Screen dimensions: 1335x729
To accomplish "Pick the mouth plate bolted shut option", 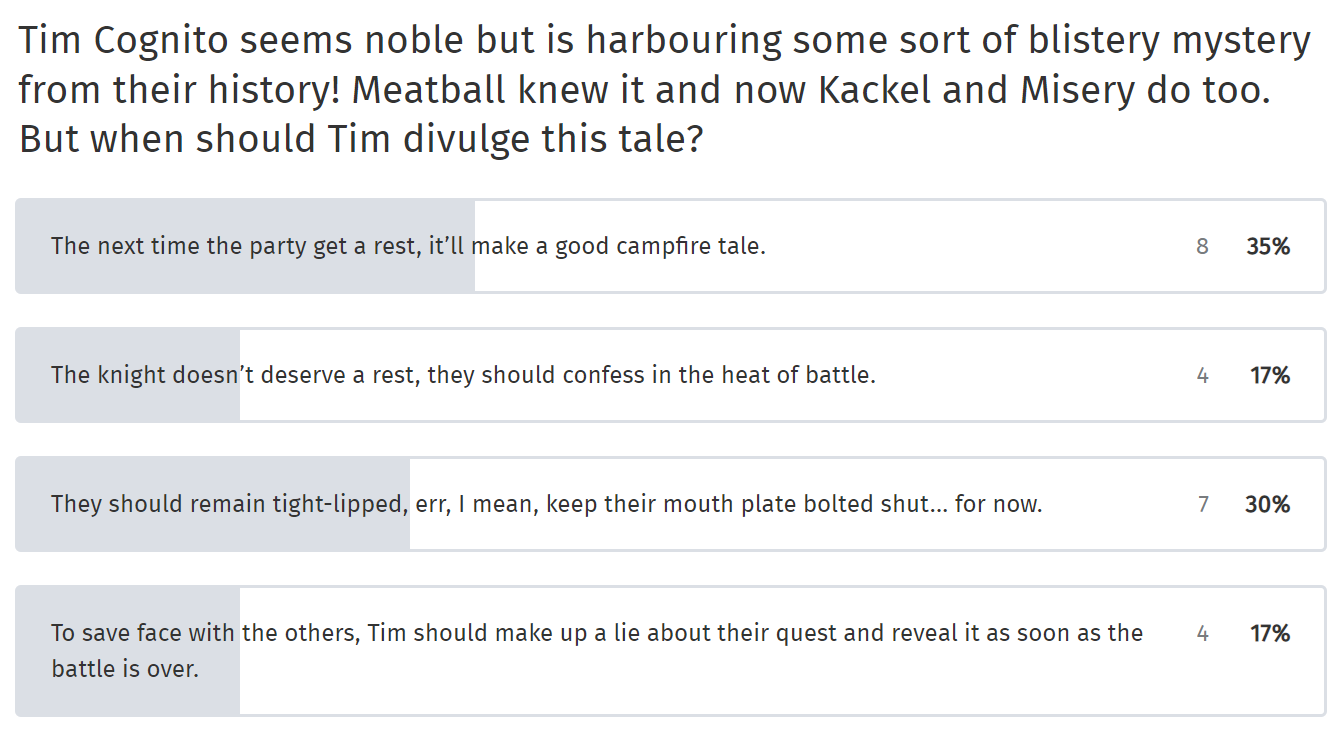I will (670, 504).
